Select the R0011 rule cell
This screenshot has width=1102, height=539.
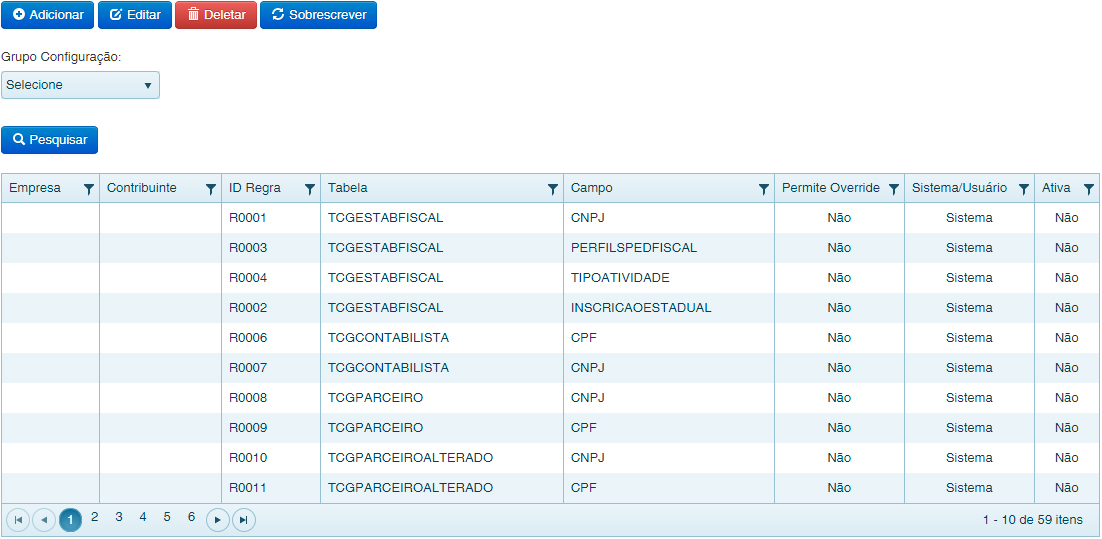coord(271,488)
